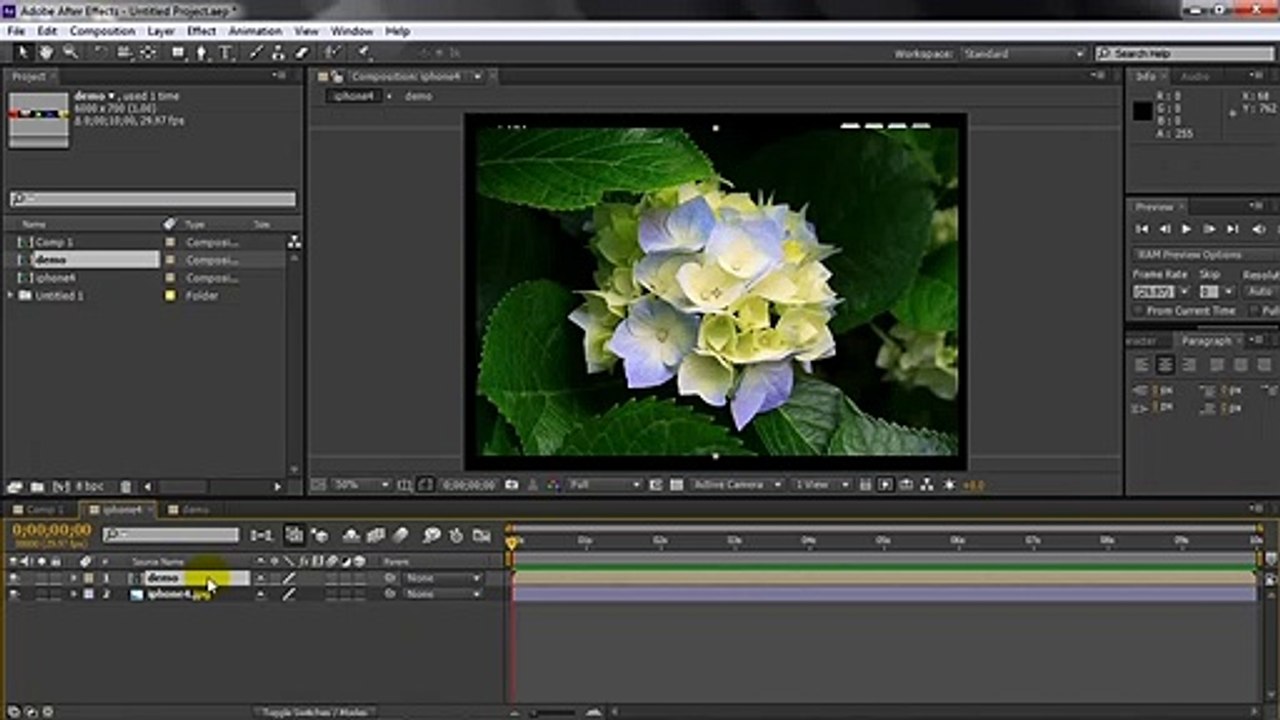
Task: Switch to the Paragraph panel tab
Action: coord(1206,341)
